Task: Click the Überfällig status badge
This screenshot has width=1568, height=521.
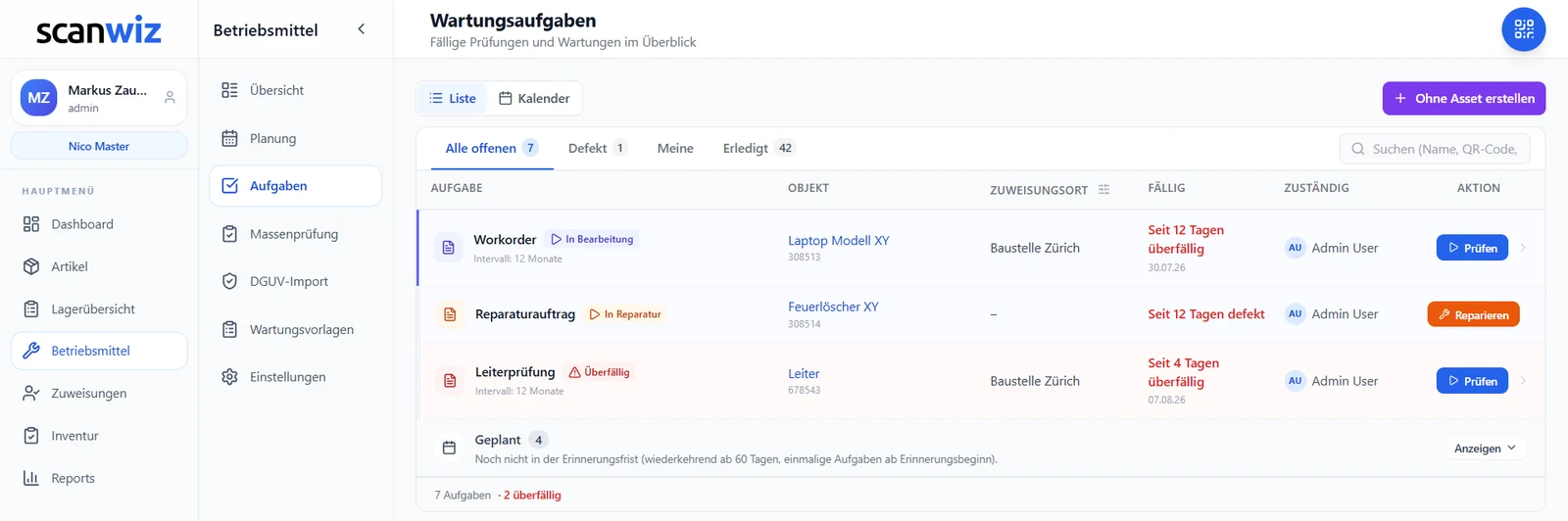Action: coord(599,372)
